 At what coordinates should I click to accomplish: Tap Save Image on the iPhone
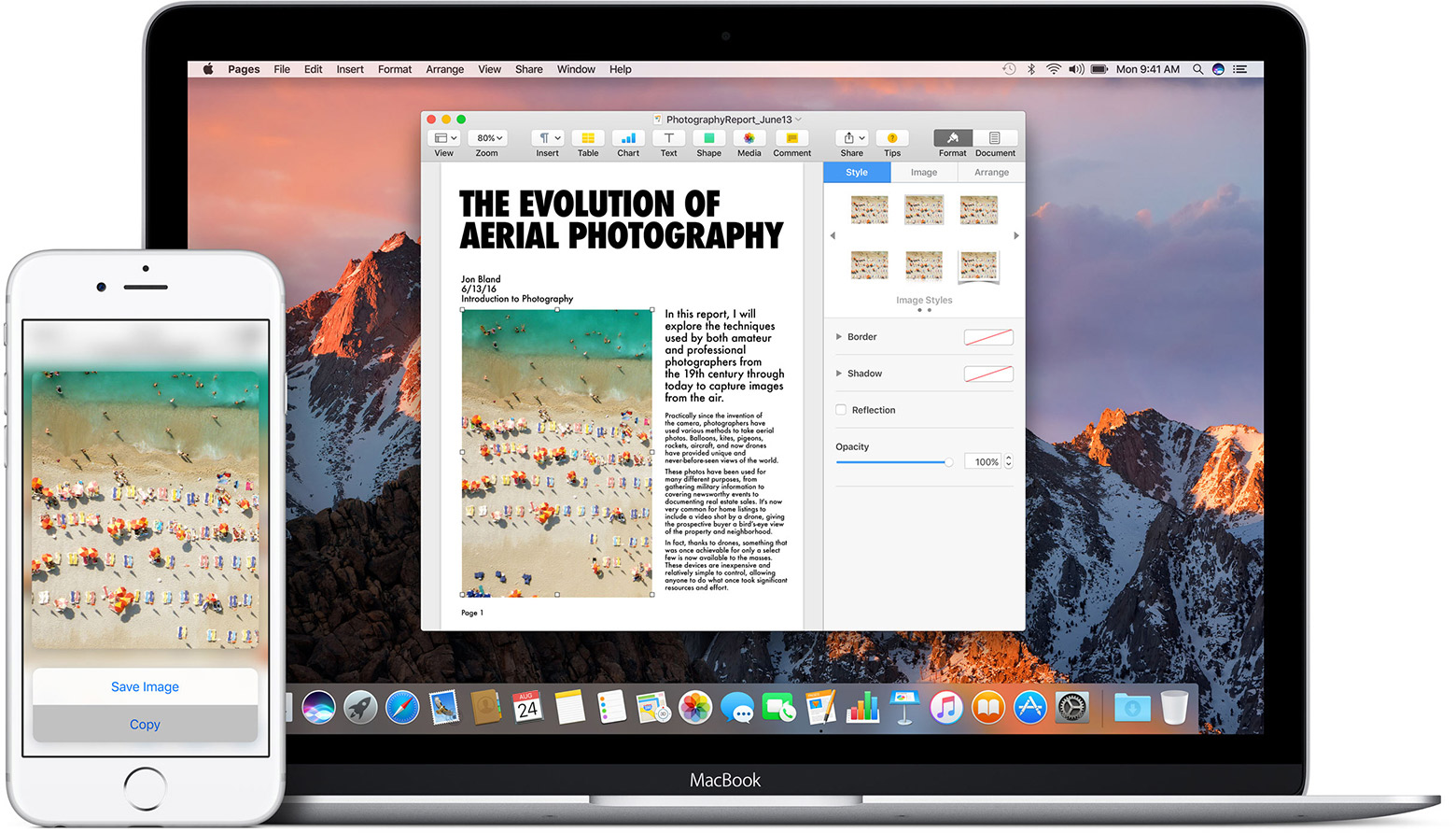point(145,686)
